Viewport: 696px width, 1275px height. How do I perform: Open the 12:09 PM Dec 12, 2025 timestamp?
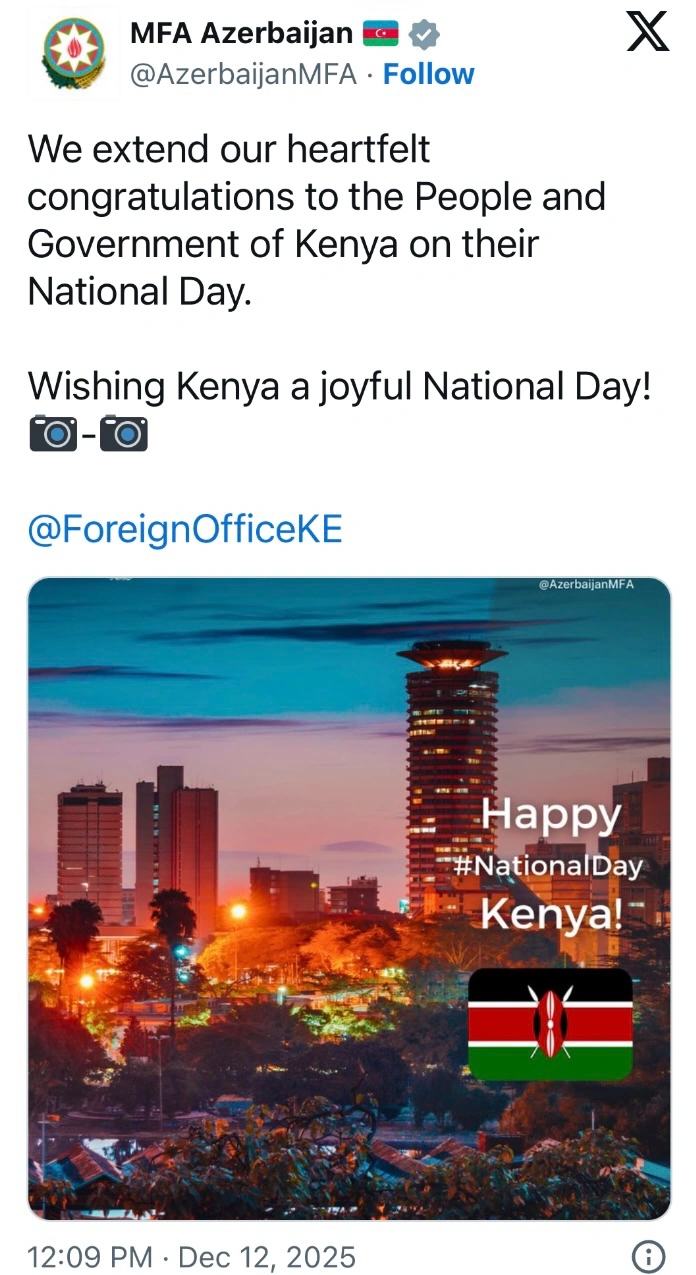coord(191,1255)
